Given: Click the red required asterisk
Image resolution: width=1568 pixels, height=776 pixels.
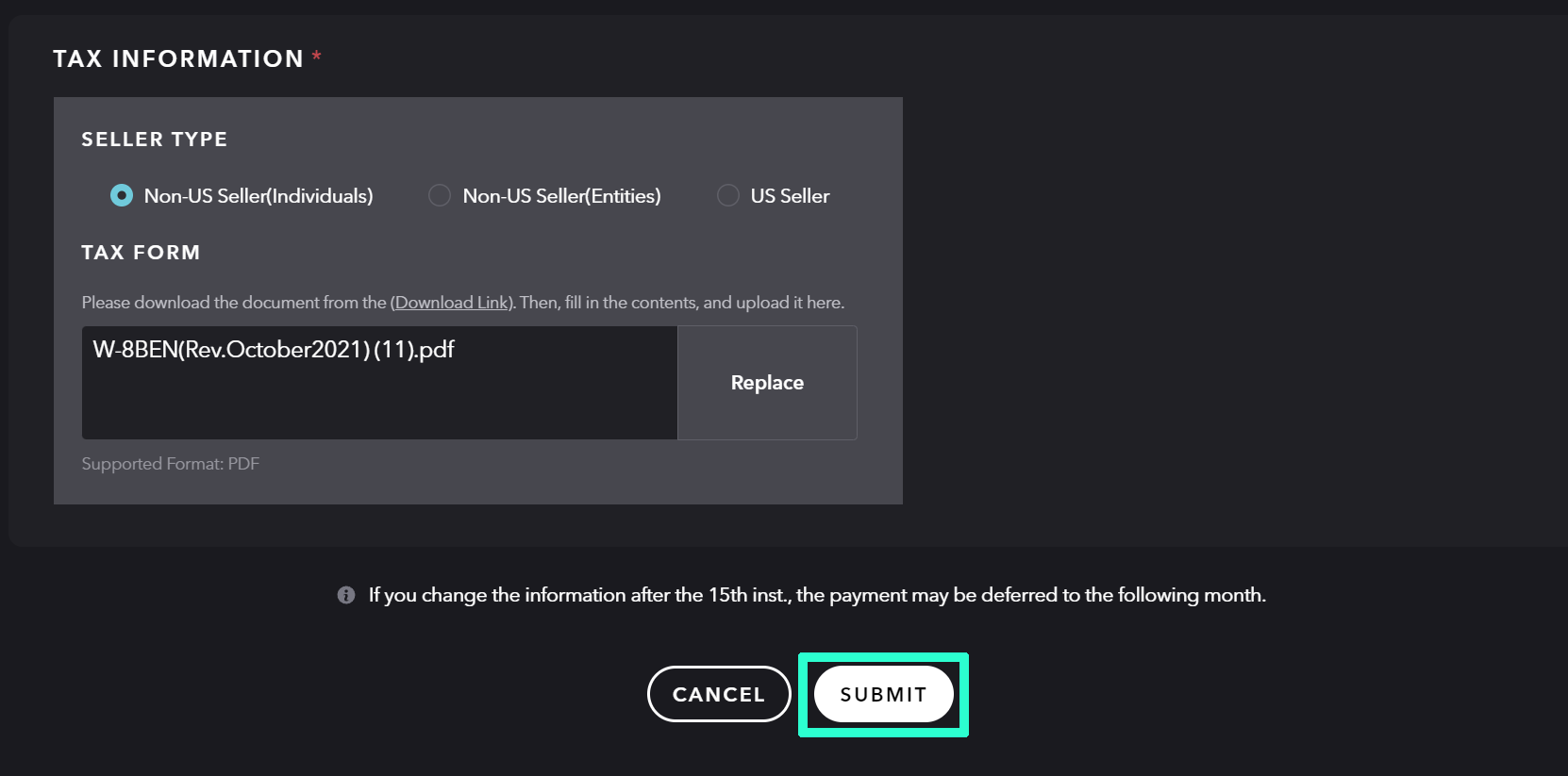Looking at the screenshot, I should pyautogui.click(x=317, y=58).
